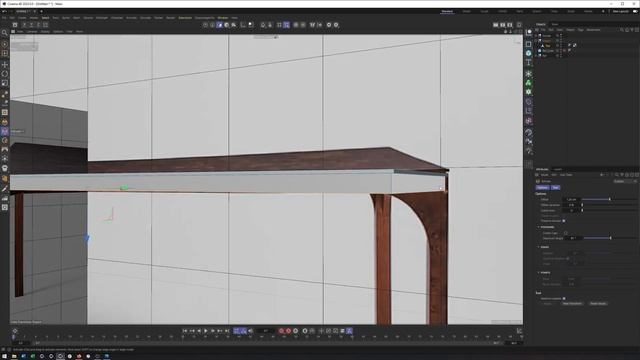
Task: Switch to the Model layout tab
Action: click(466, 11)
